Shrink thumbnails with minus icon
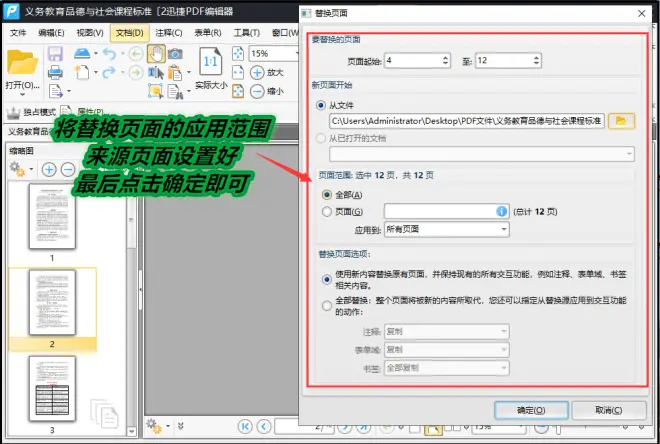The height and width of the screenshot is (444, 660). (x=67, y=170)
